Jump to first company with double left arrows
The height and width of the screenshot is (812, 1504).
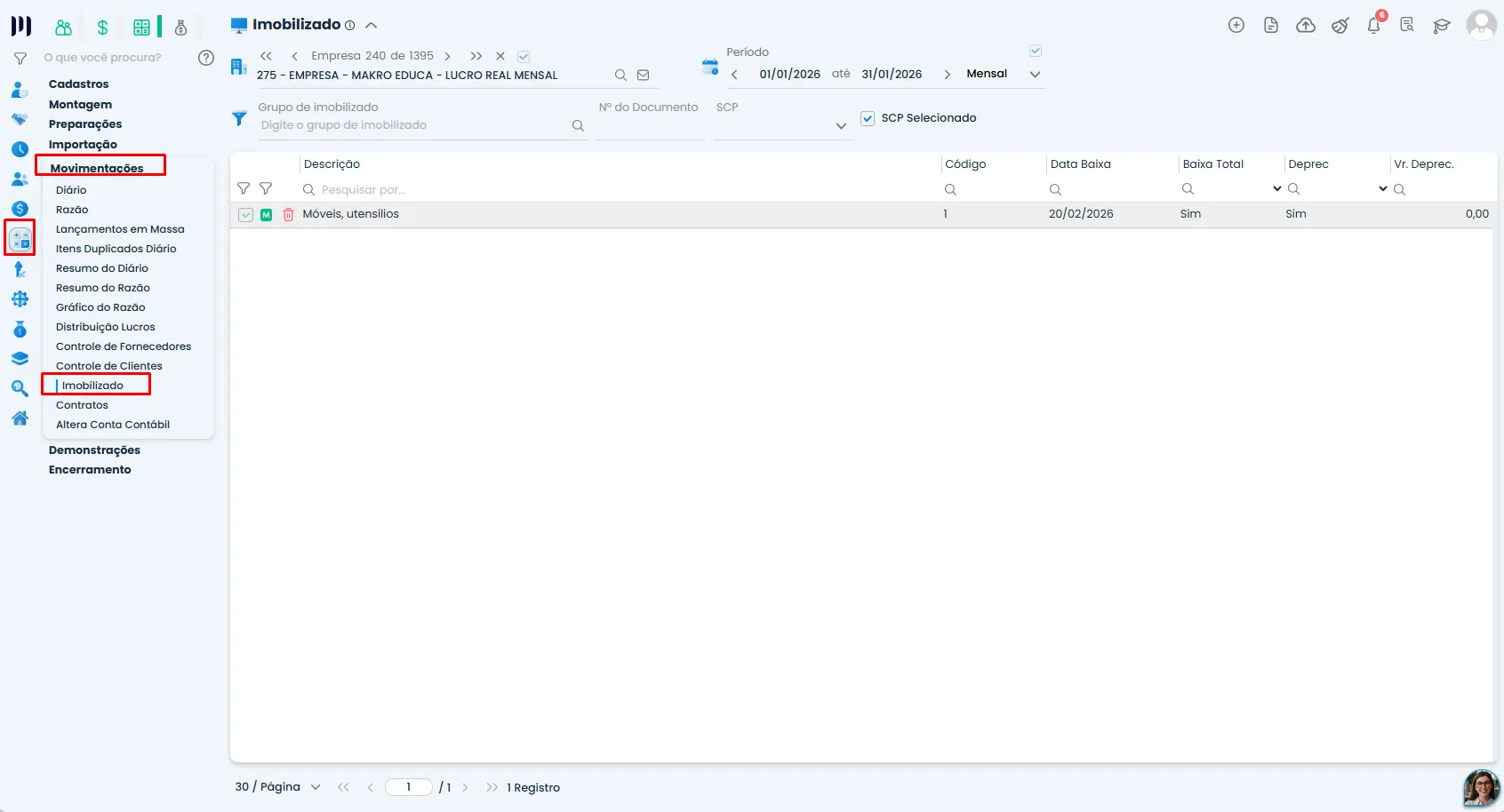(266, 56)
